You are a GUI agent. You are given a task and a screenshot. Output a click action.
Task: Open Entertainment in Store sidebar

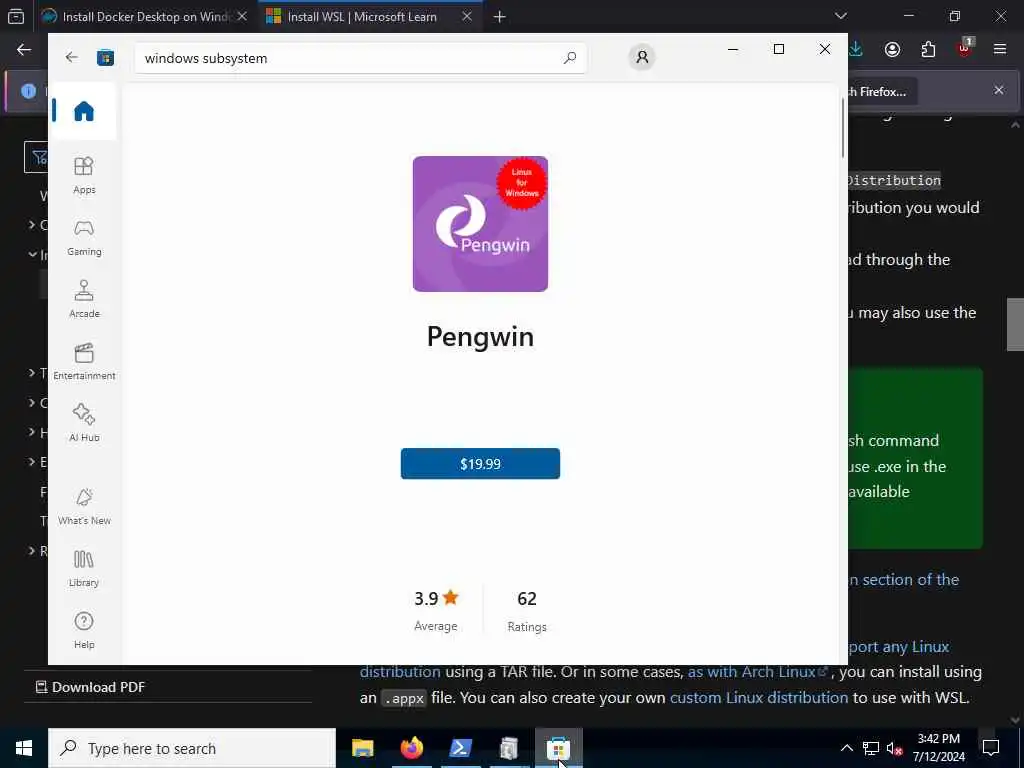click(84, 361)
